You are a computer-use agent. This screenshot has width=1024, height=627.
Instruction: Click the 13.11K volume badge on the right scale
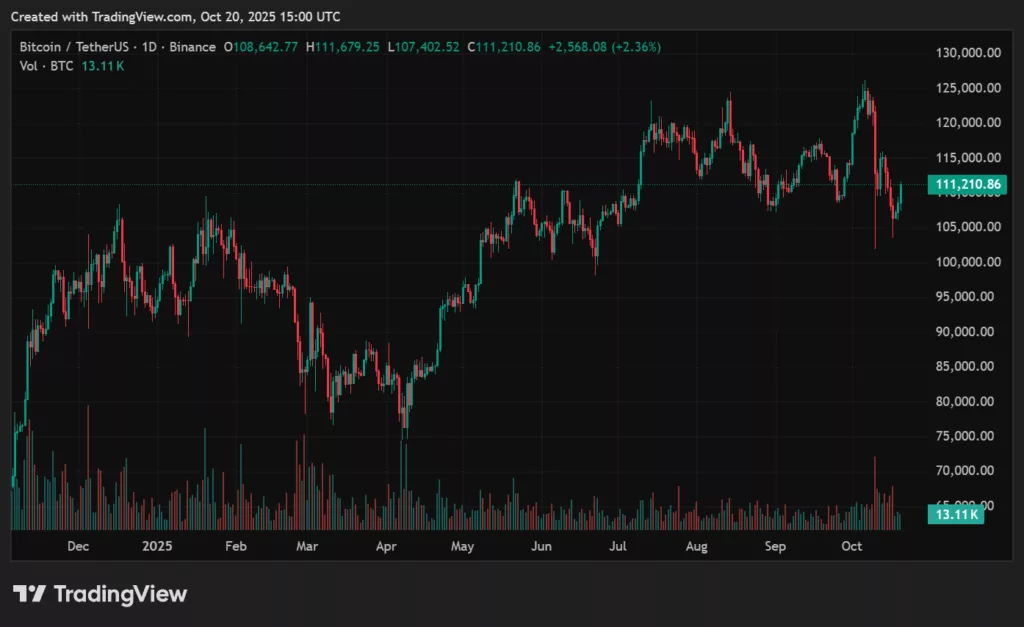955,513
